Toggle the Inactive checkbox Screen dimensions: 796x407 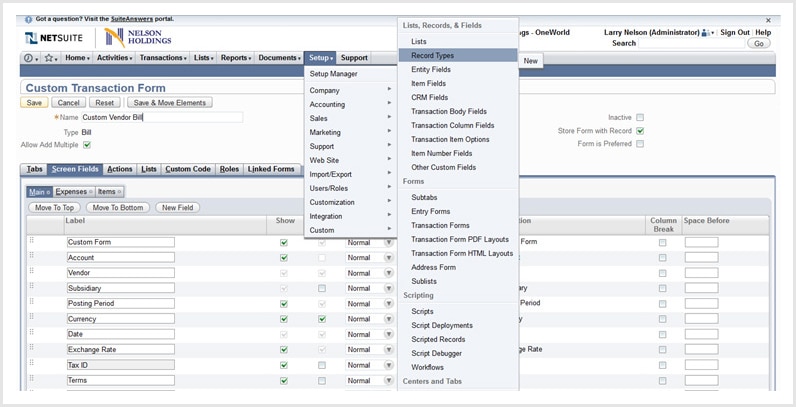pyautogui.click(x=640, y=117)
